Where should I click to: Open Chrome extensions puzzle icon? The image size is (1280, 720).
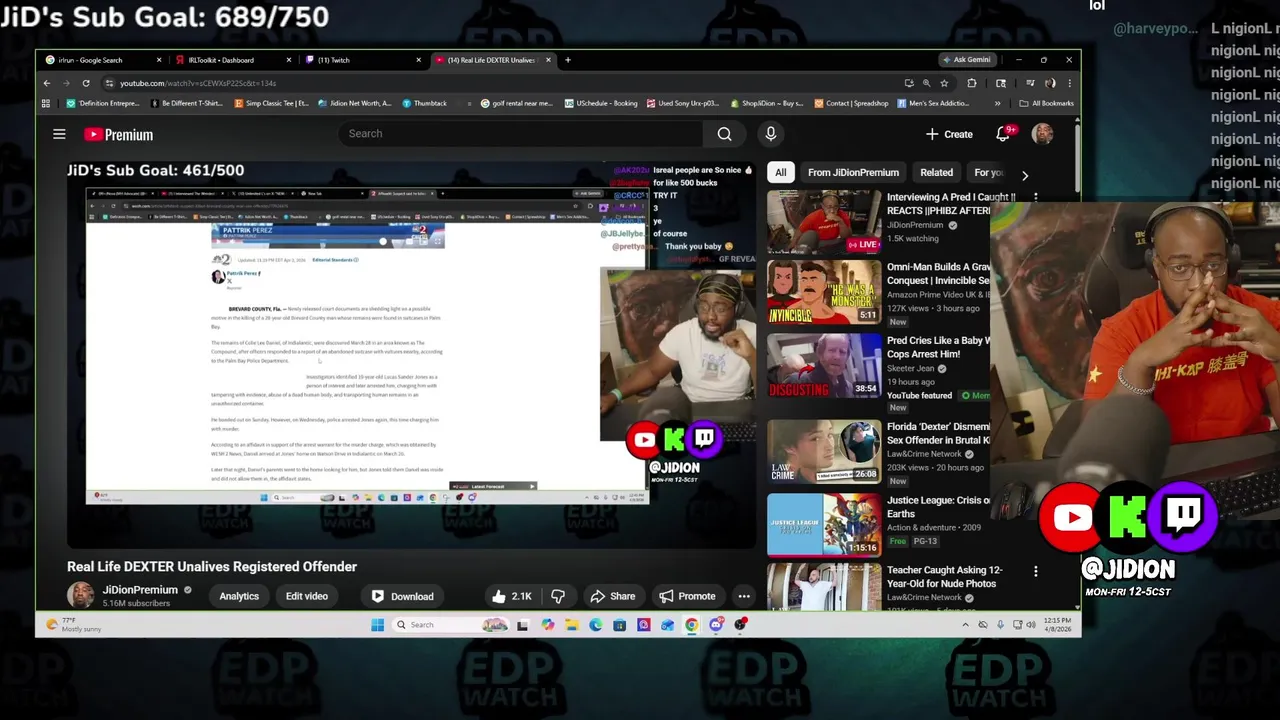click(971, 83)
